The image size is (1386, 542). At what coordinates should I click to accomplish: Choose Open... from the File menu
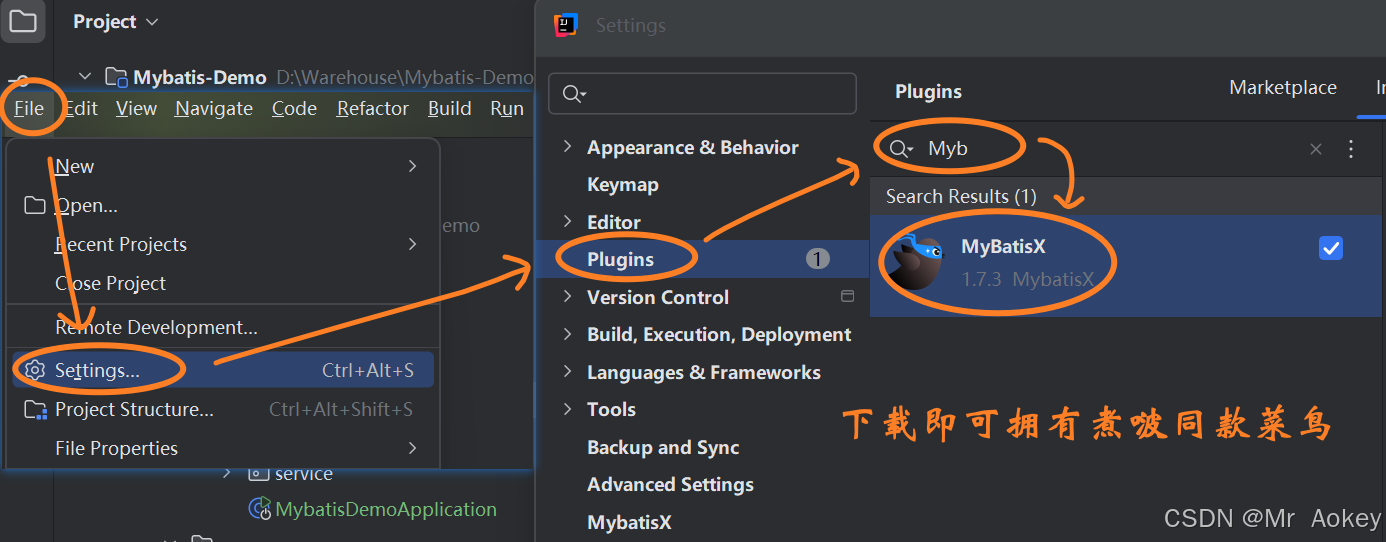click(x=222, y=205)
